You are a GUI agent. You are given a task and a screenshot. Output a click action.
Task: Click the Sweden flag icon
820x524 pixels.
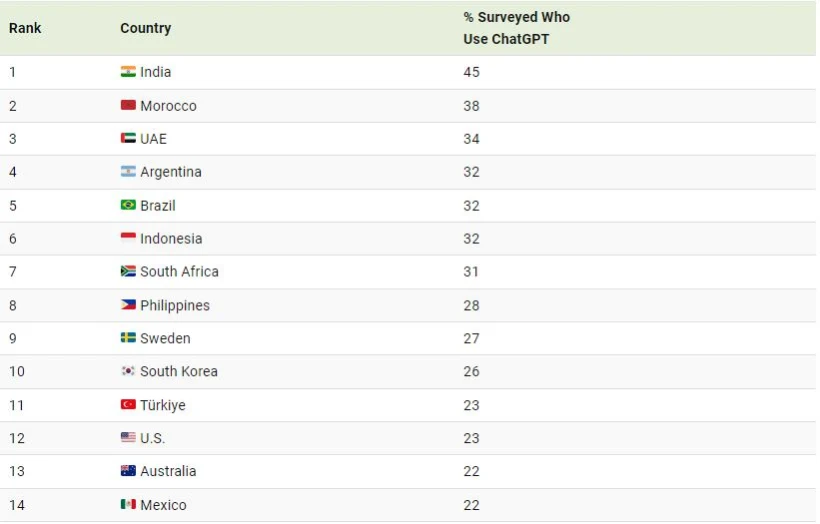(x=128, y=338)
